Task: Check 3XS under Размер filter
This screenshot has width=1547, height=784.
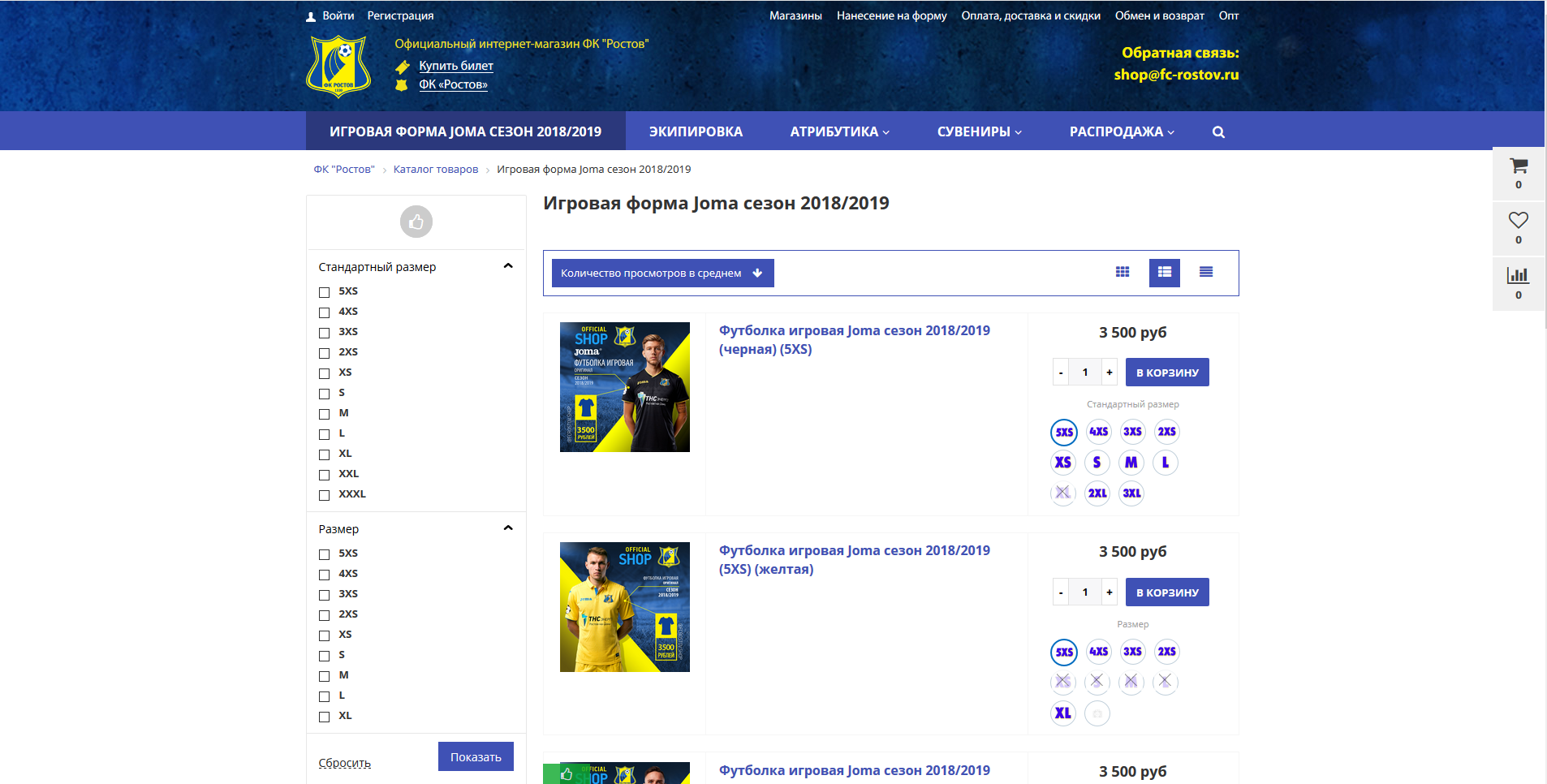Action: pos(324,595)
